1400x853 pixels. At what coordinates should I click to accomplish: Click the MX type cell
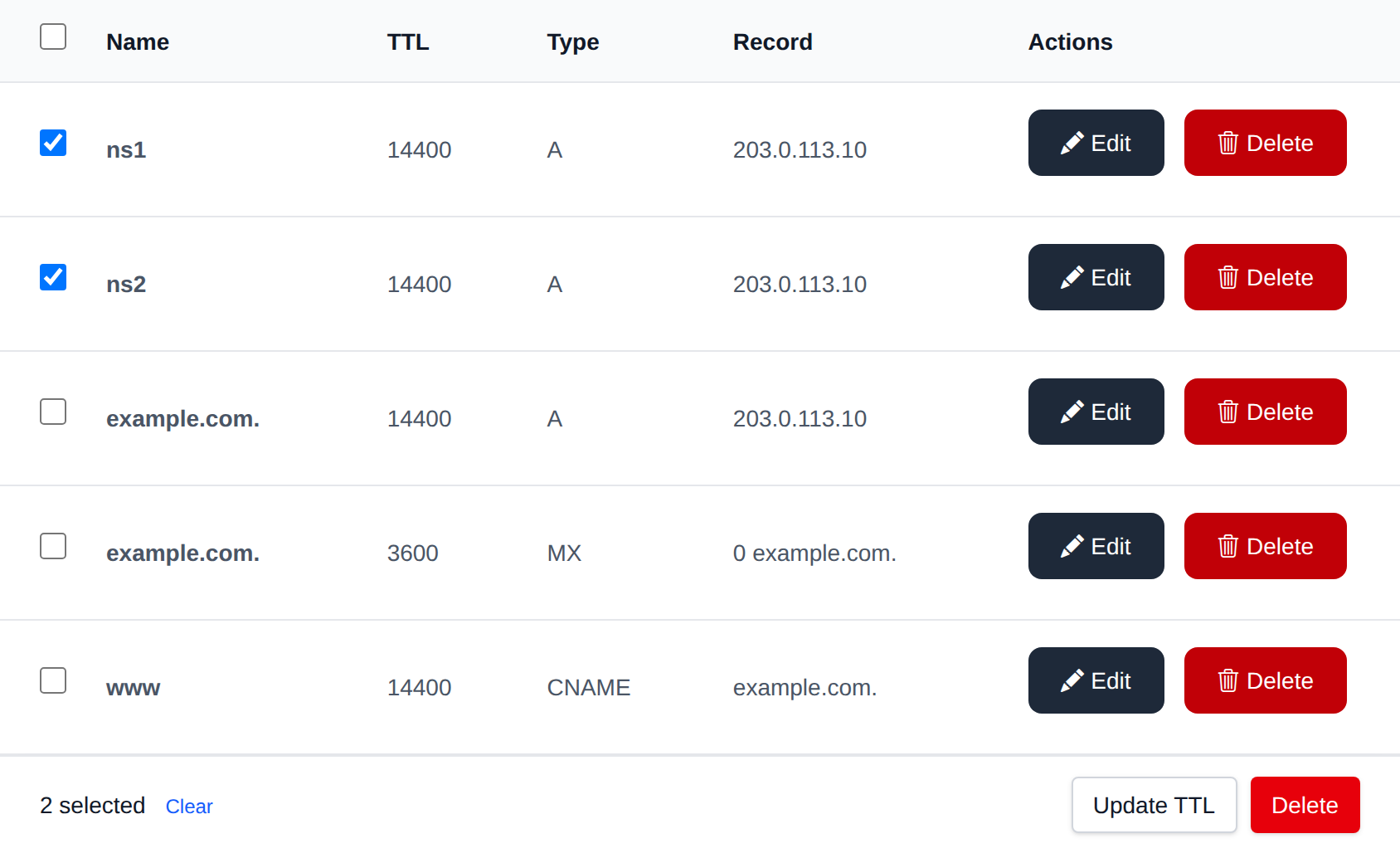click(x=564, y=553)
